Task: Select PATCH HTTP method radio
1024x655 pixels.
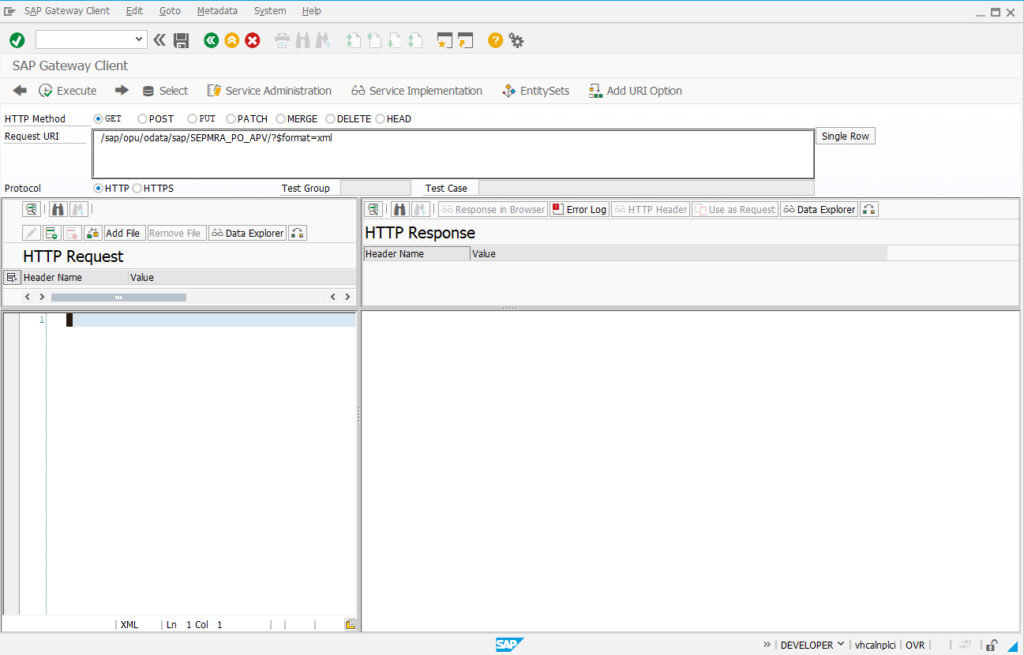Action: click(x=231, y=119)
